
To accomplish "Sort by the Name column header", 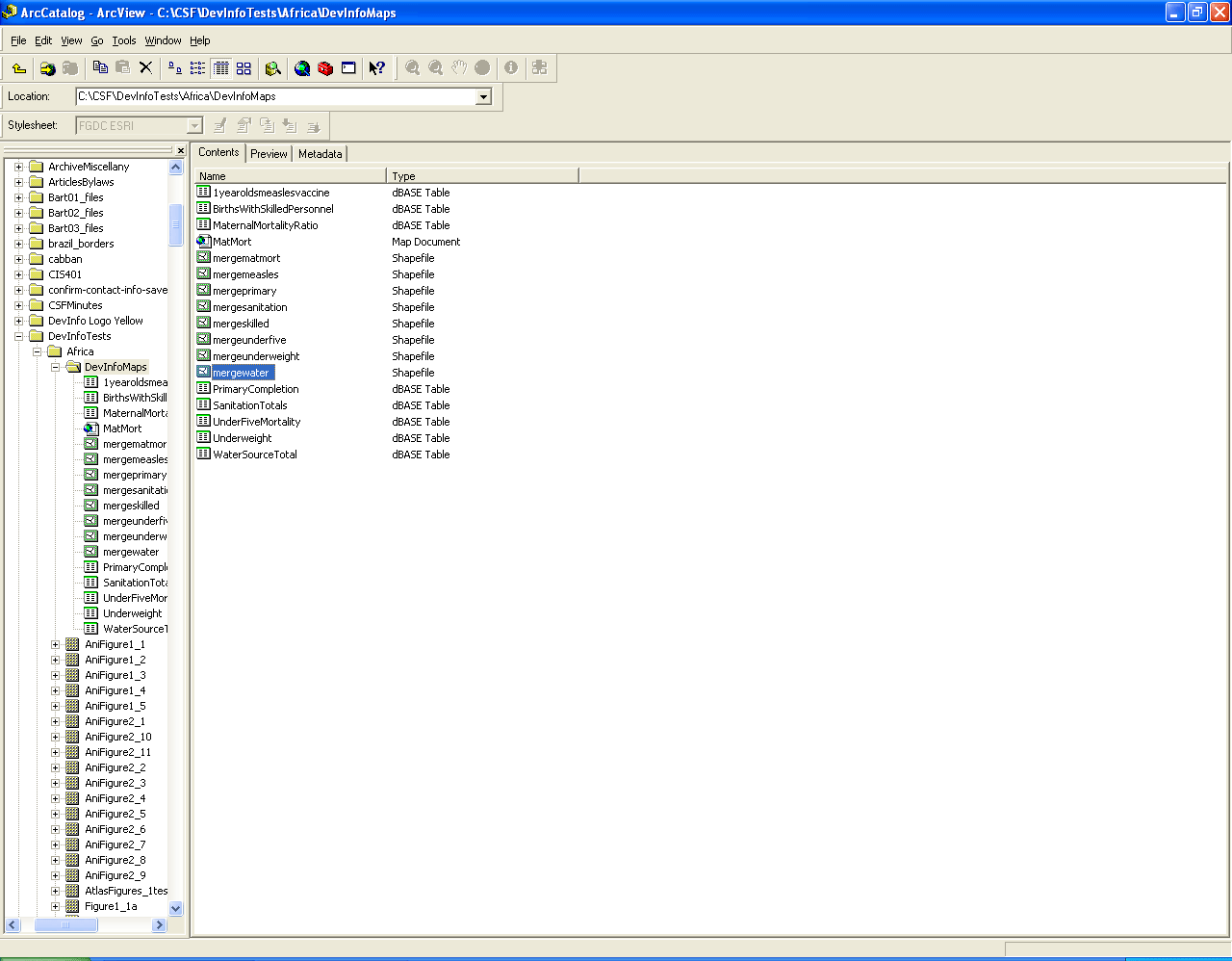I will (290, 176).
